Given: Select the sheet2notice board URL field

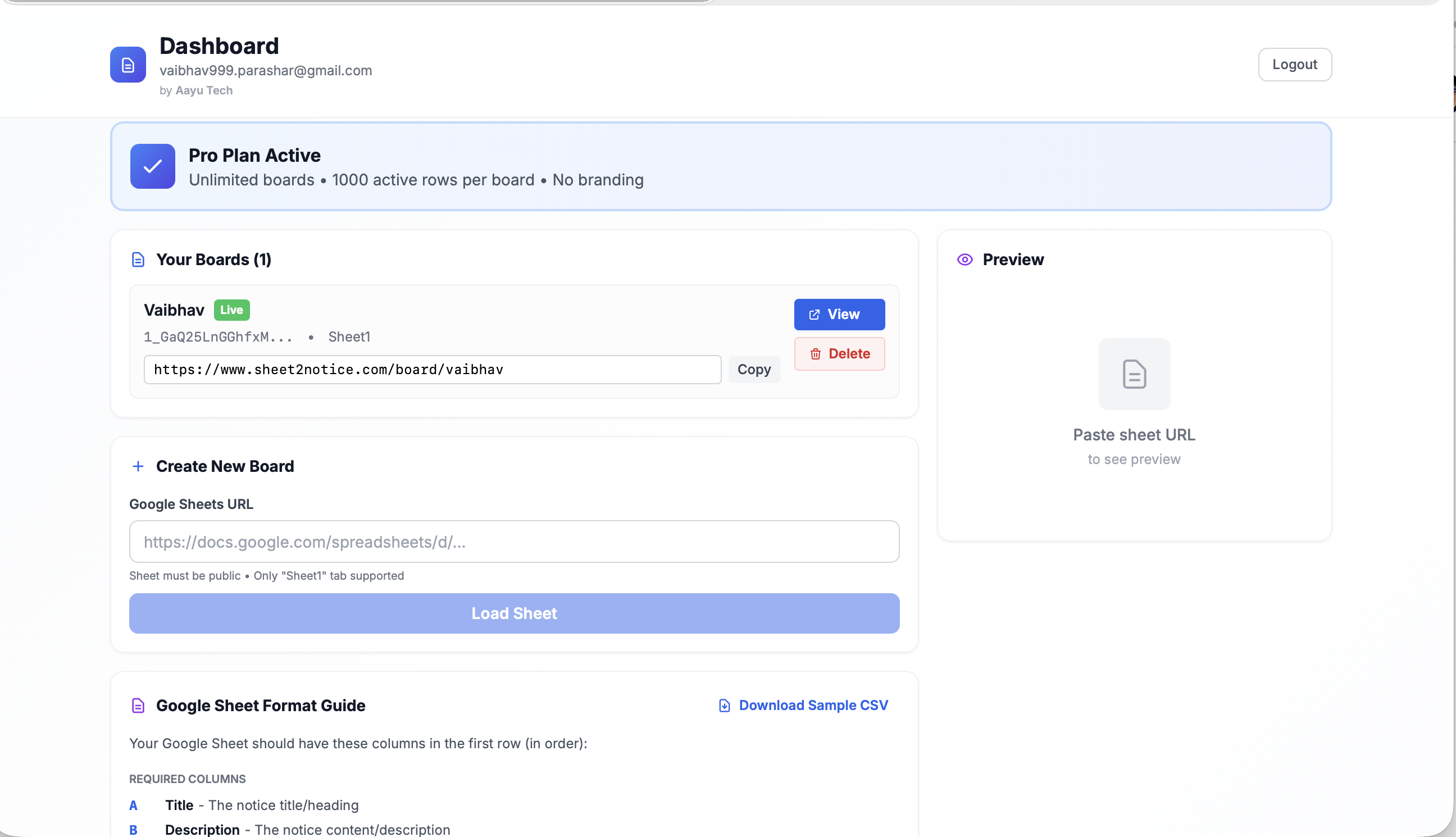Looking at the screenshot, I should click(433, 370).
